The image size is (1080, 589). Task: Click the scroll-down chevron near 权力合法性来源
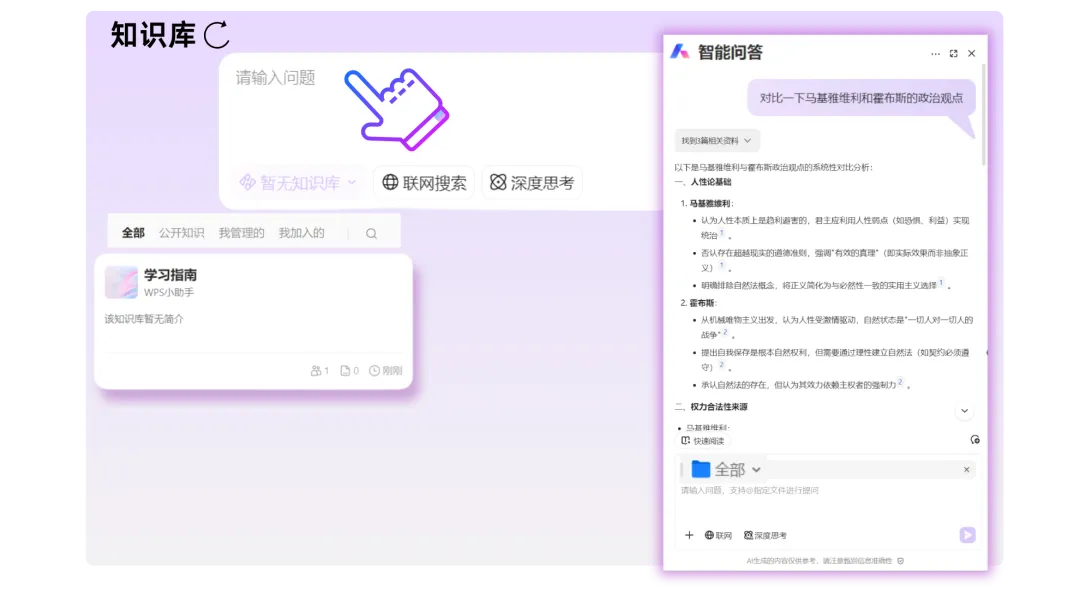[964, 411]
